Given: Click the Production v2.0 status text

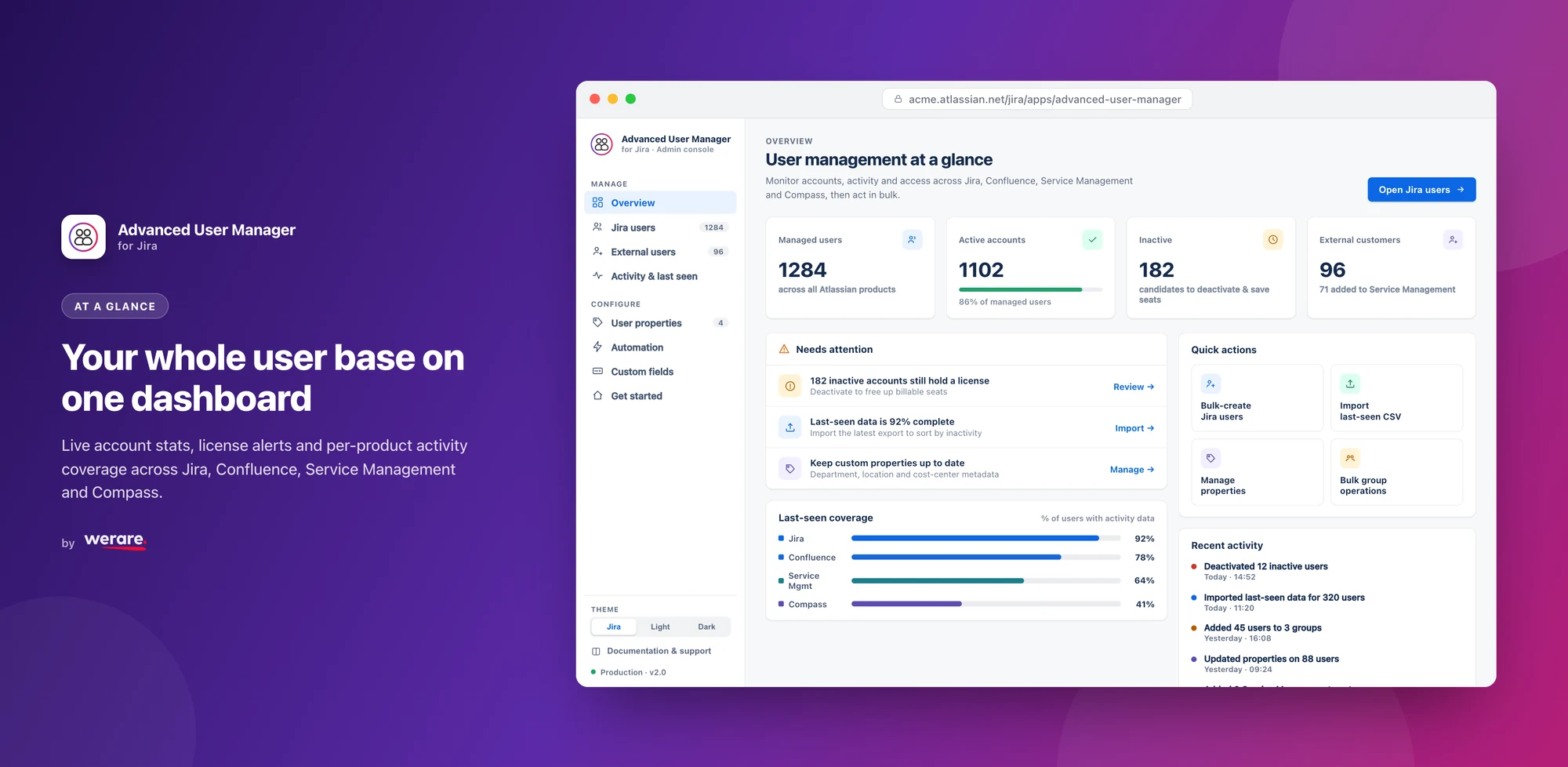Looking at the screenshot, I should click(633, 672).
